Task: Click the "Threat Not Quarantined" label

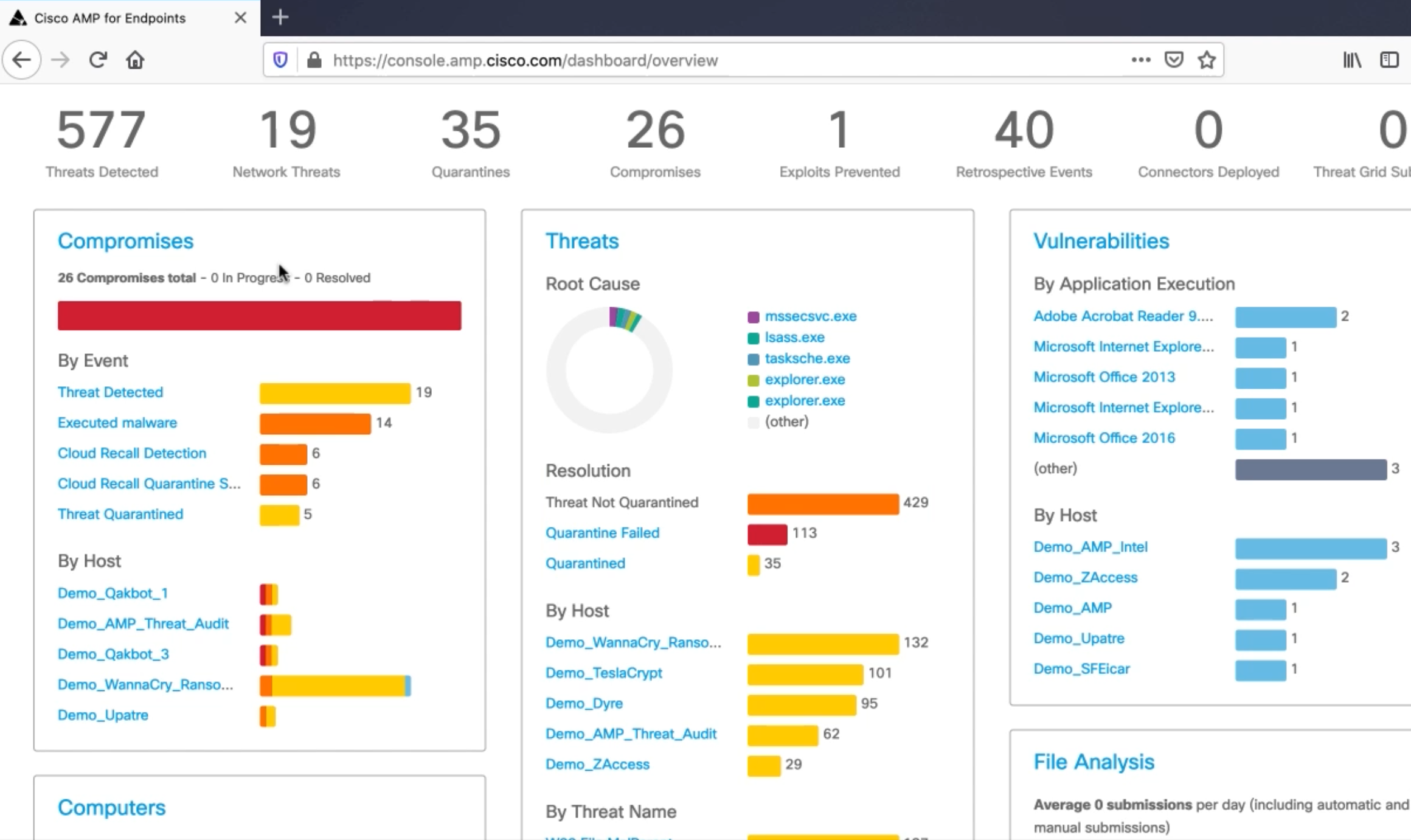Action: [622, 502]
